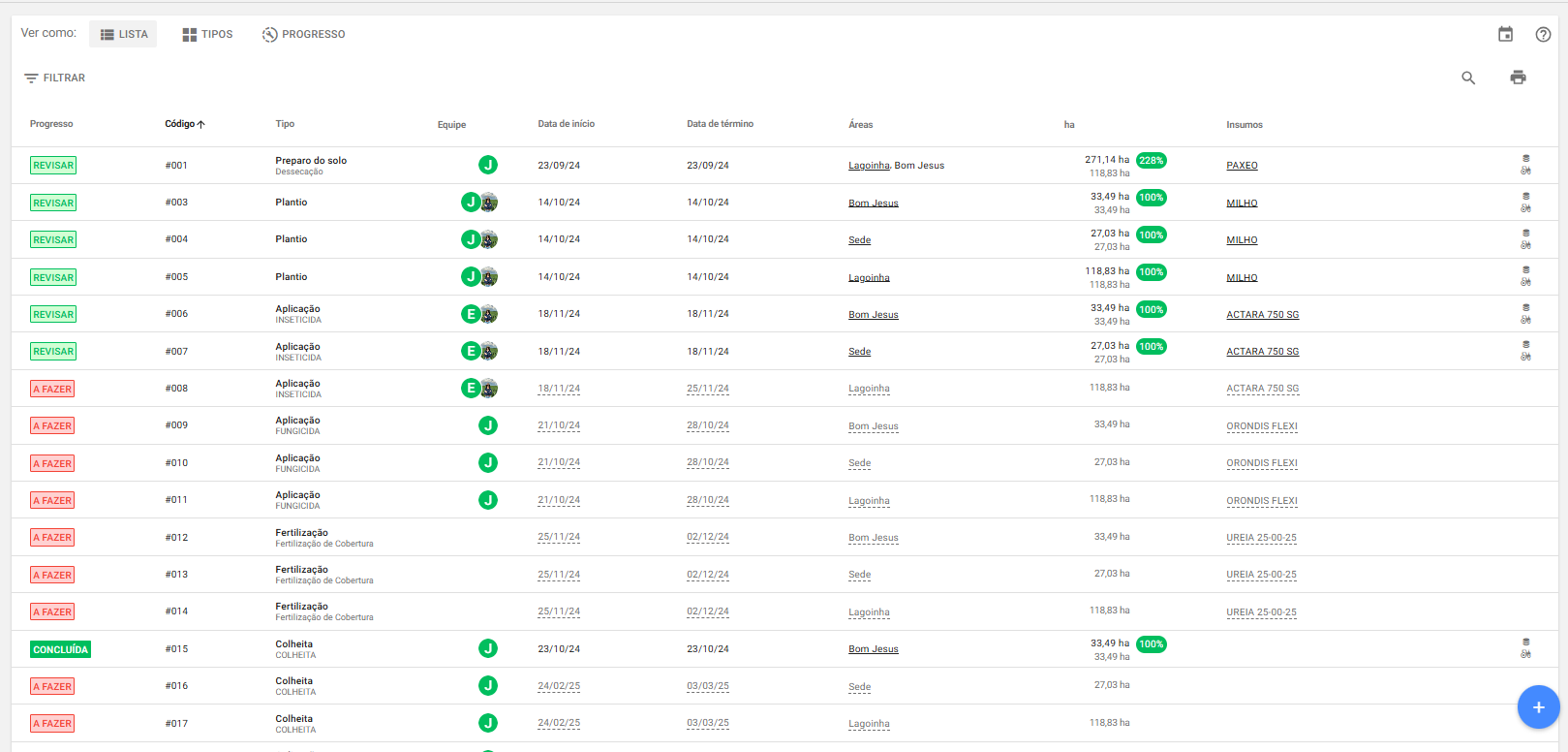Image resolution: width=1568 pixels, height=752 pixels.
Task: Print the activities list
Action: [x=1518, y=78]
